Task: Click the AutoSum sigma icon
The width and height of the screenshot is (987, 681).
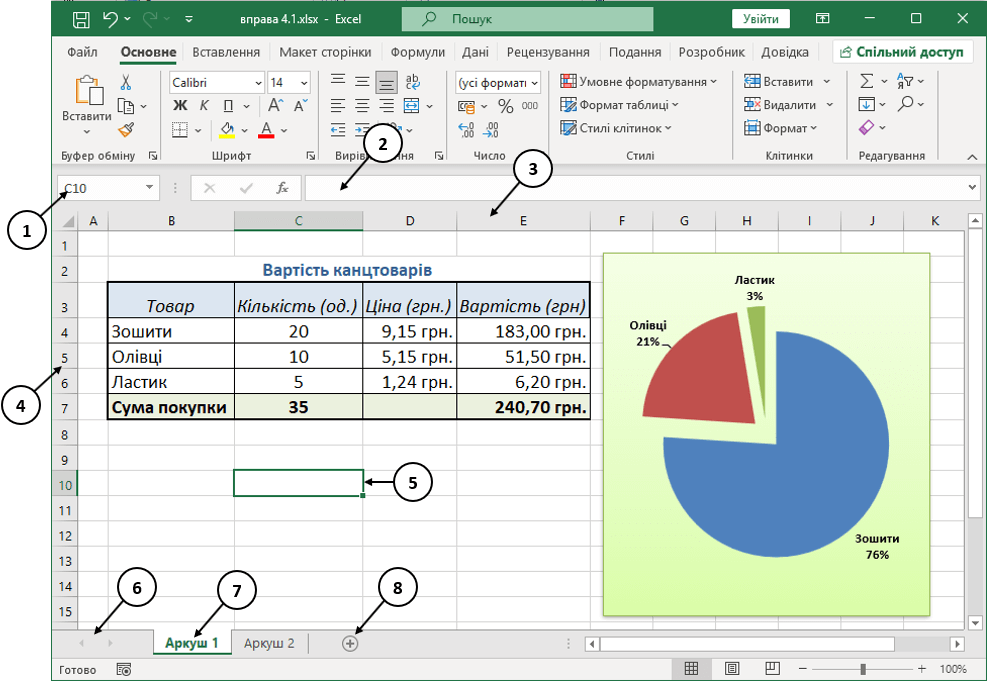Action: point(867,82)
